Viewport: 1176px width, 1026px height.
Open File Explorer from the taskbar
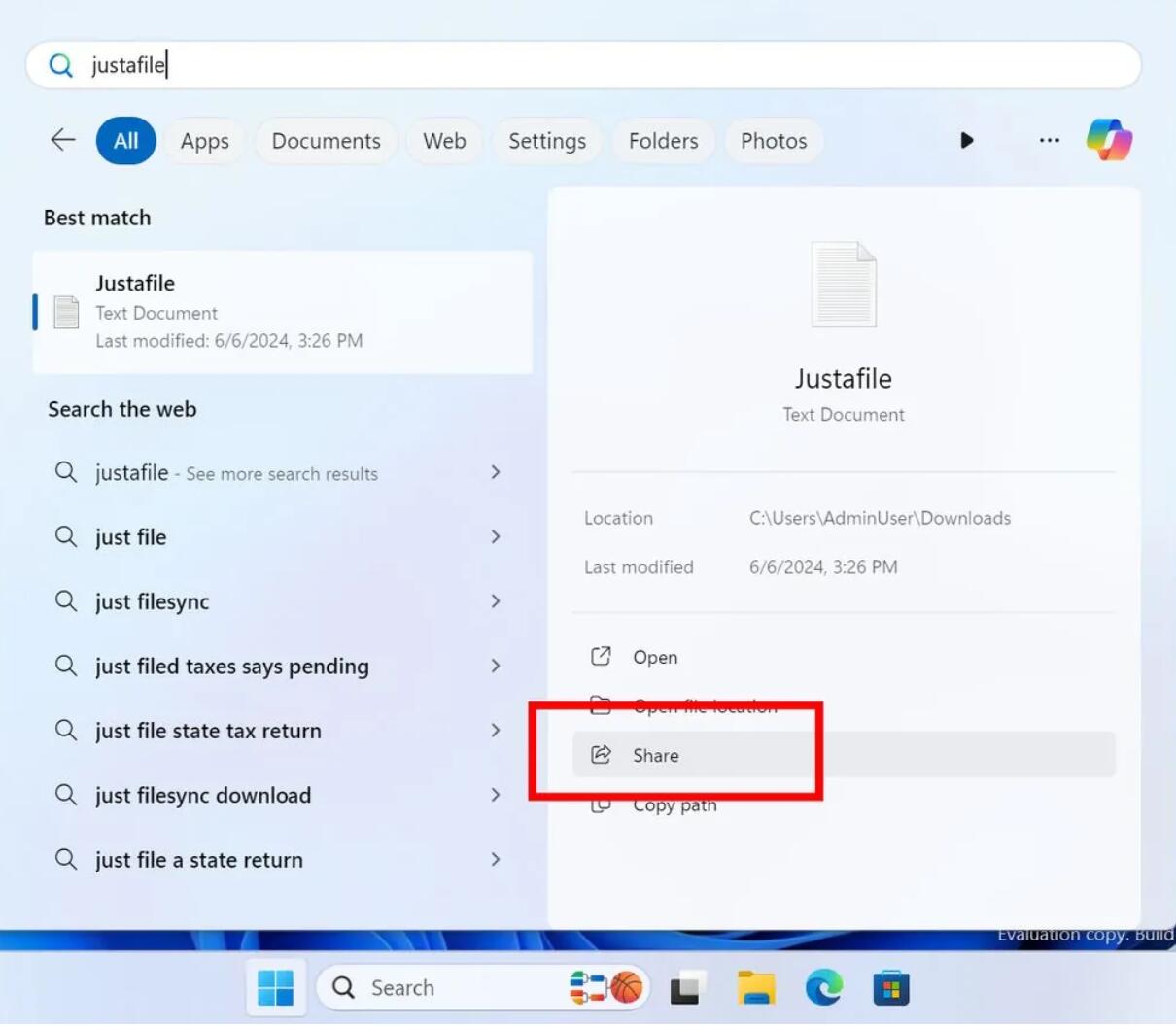point(756,987)
